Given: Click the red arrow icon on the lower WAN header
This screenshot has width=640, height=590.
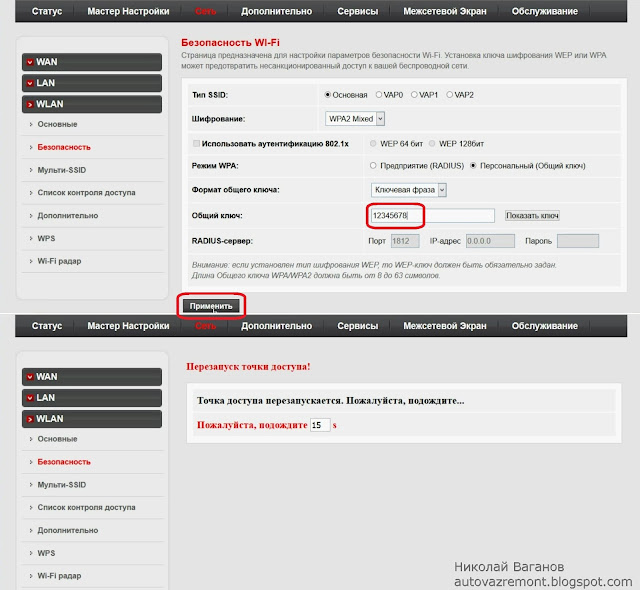Looking at the screenshot, I should (30, 377).
